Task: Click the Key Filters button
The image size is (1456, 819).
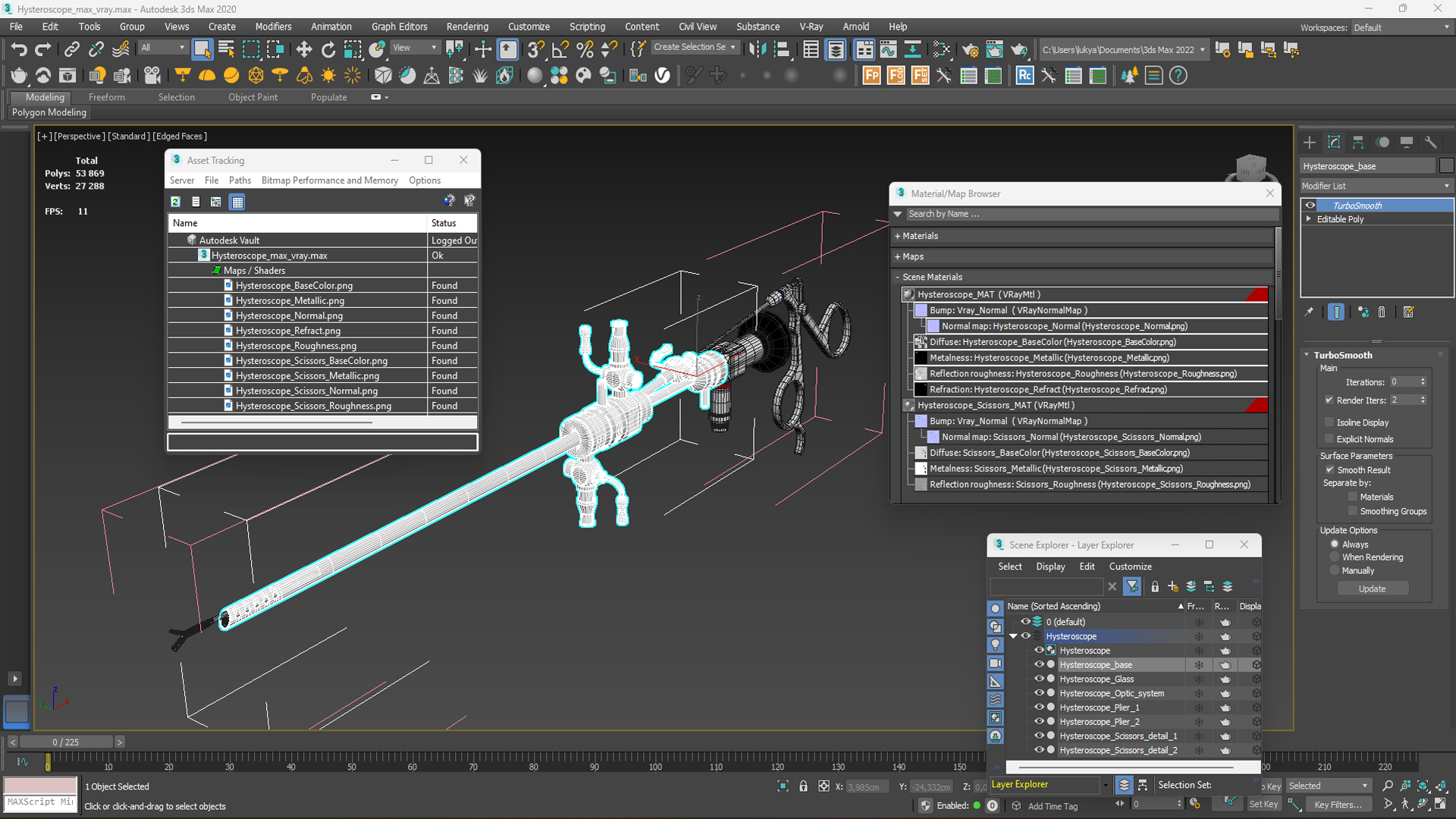Action: click(x=1338, y=805)
